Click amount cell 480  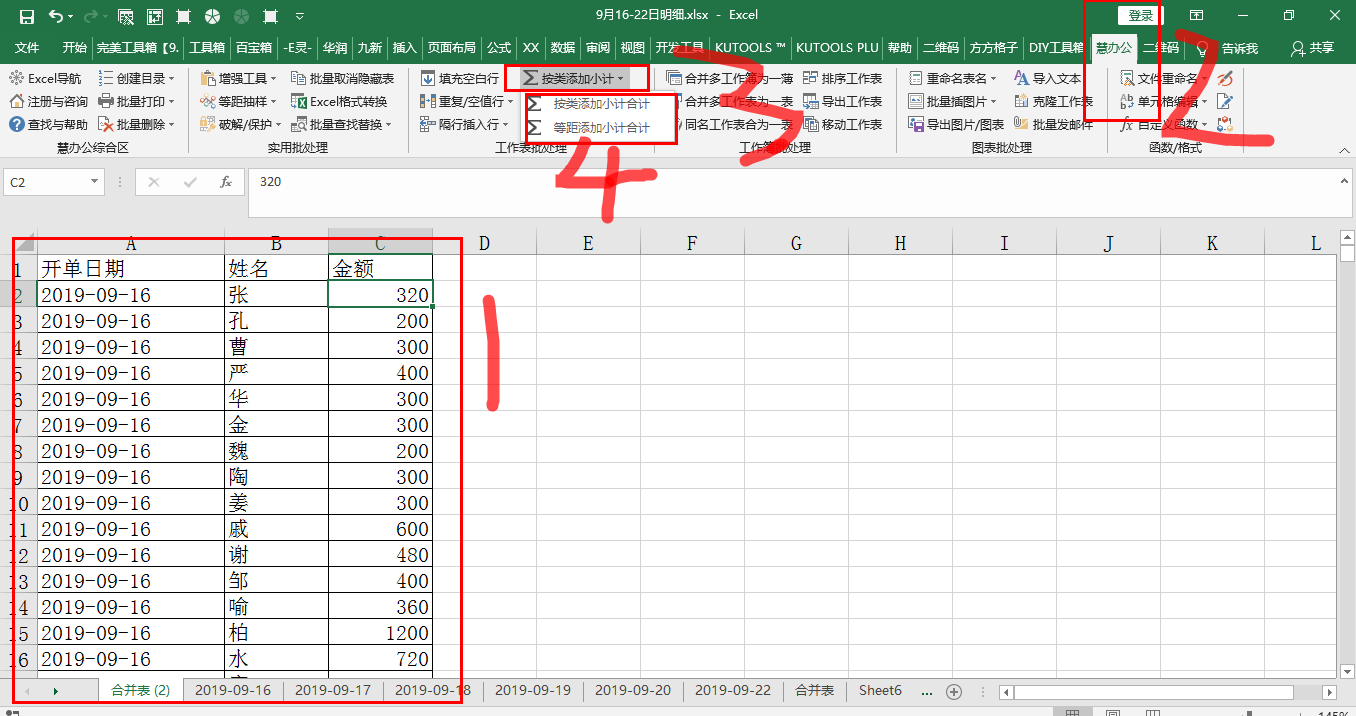pos(380,555)
